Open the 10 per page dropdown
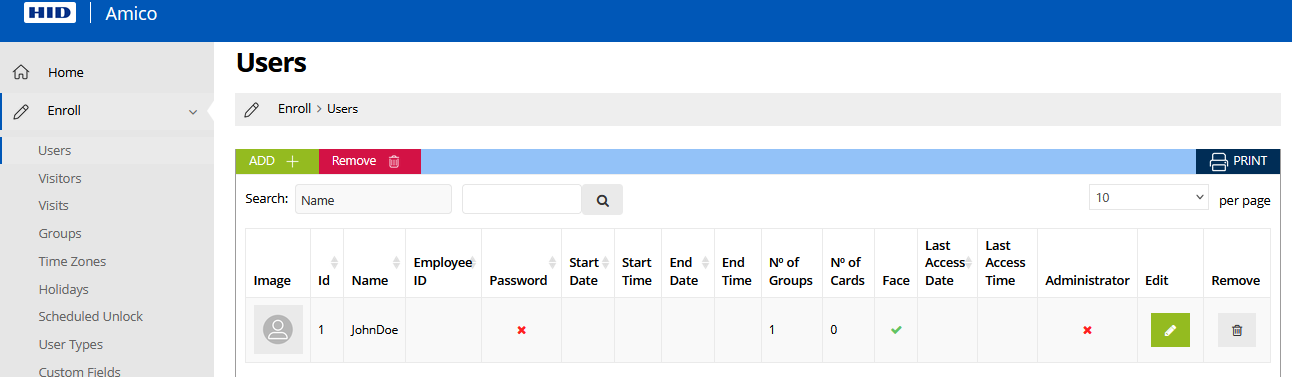The width and height of the screenshot is (1292, 377). [1150, 198]
